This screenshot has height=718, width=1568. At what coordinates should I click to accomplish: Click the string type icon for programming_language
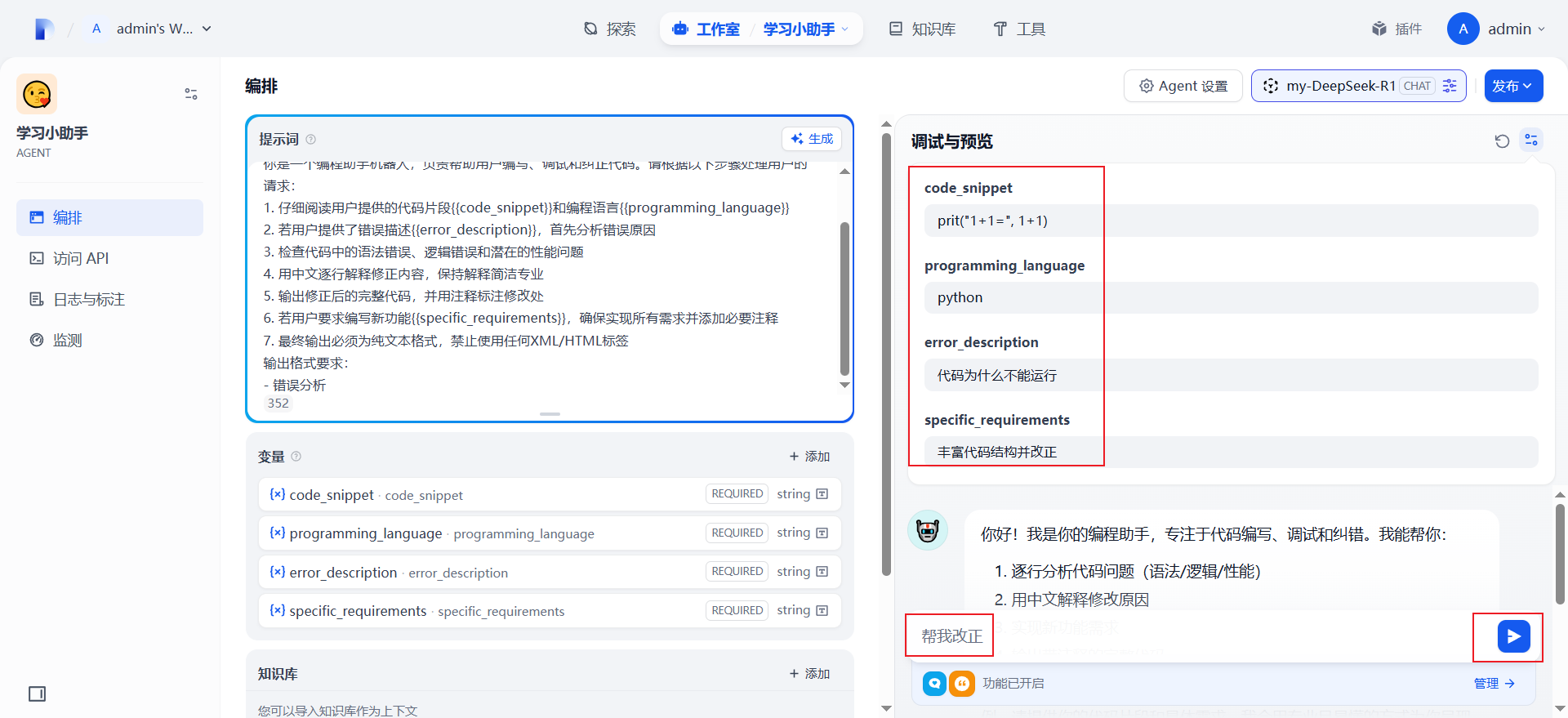point(822,533)
